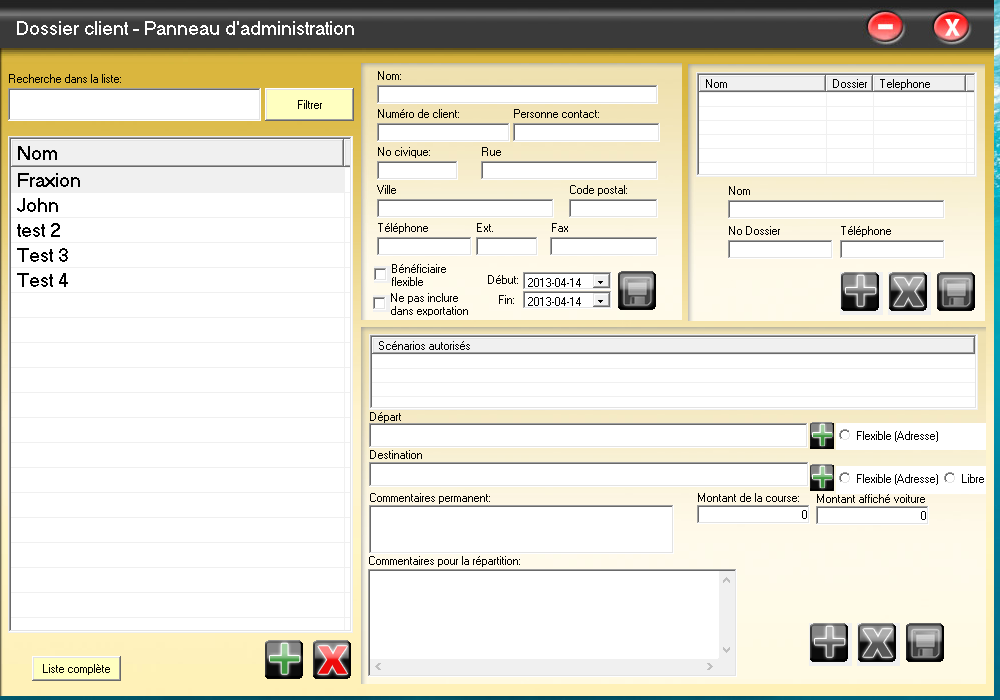Click into the Ville field
Image resolution: width=1000 pixels, height=700 pixels.
click(x=465, y=208)
